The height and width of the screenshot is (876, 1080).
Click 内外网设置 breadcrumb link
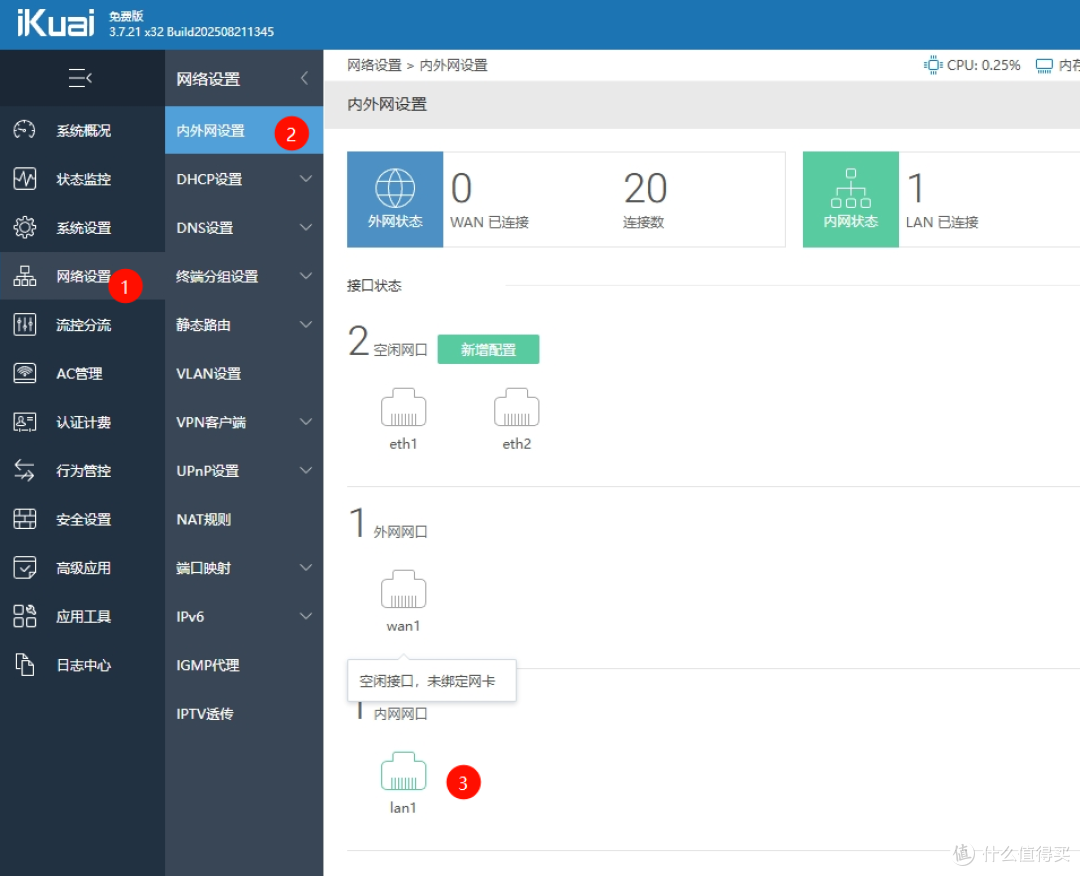point(453,65)
